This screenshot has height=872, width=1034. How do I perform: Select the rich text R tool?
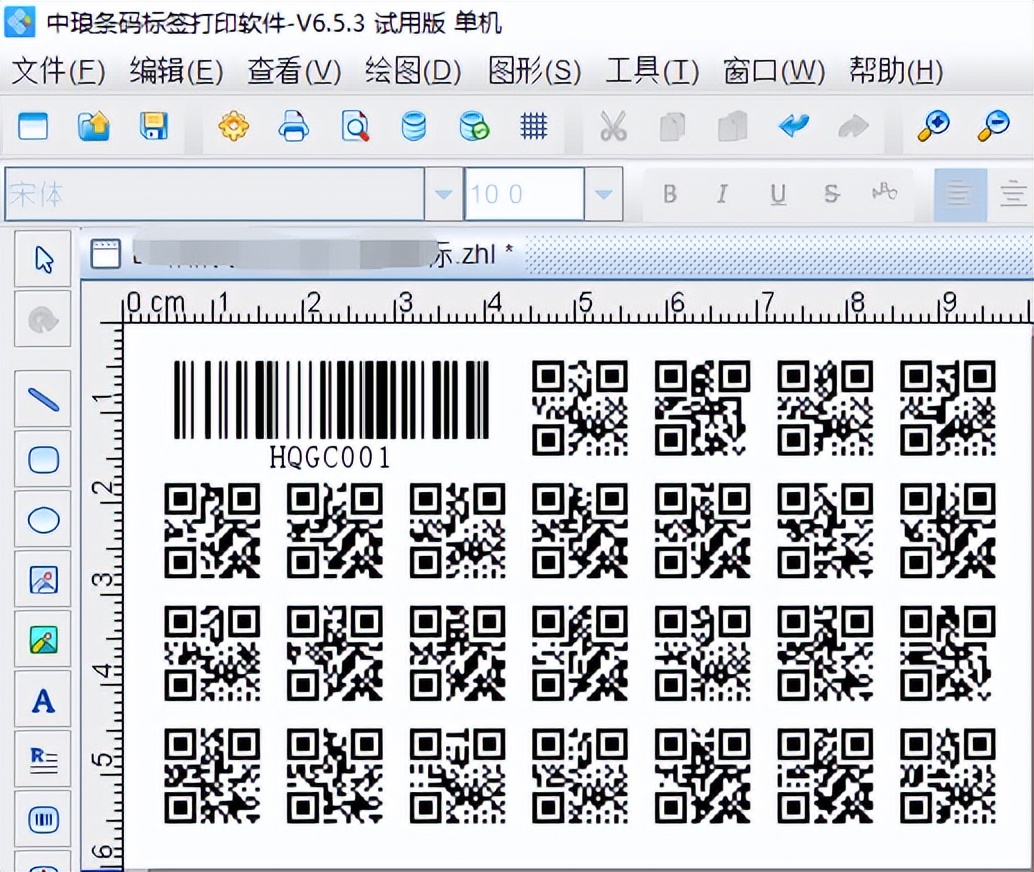pyautogui.click(x=44, y=760)
